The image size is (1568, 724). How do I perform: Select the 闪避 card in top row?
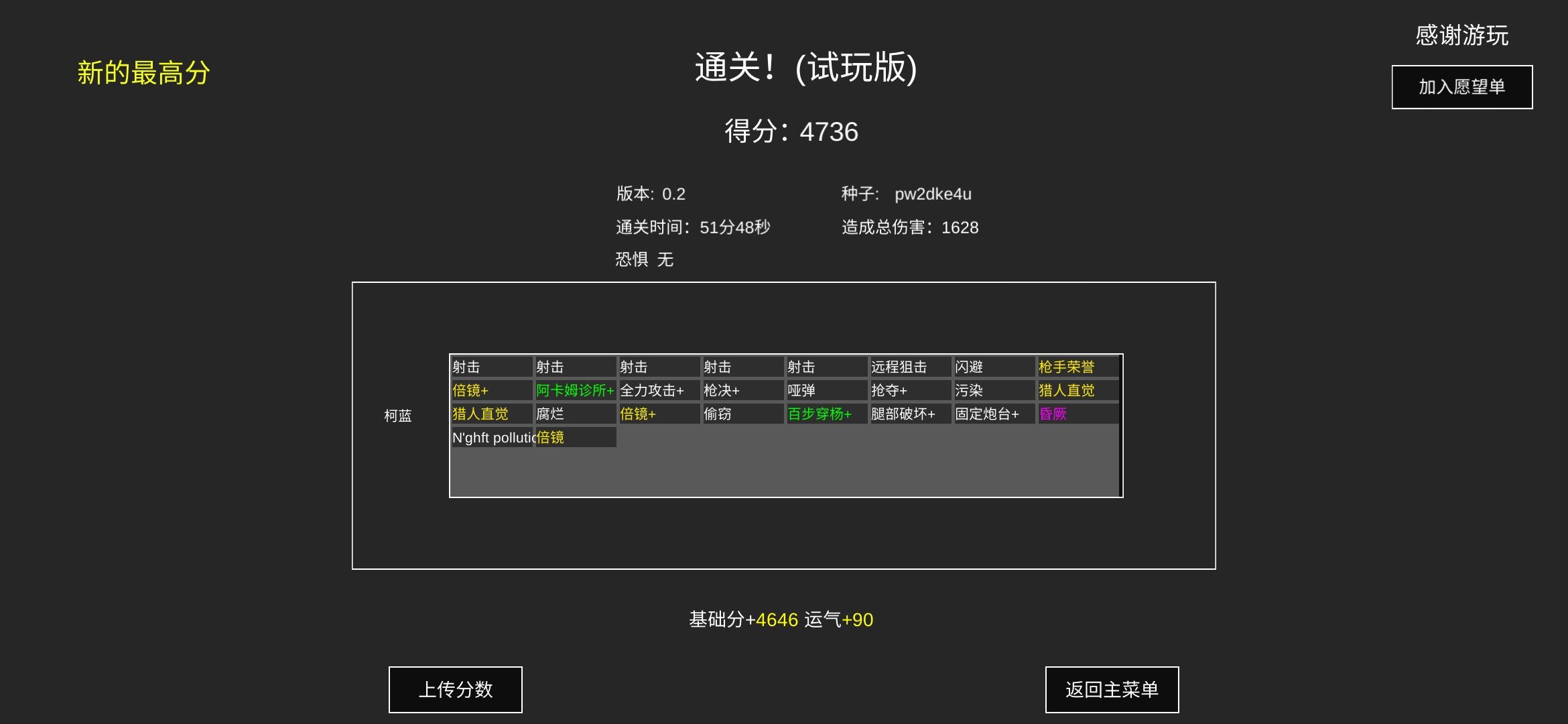[x=992, y=367]
